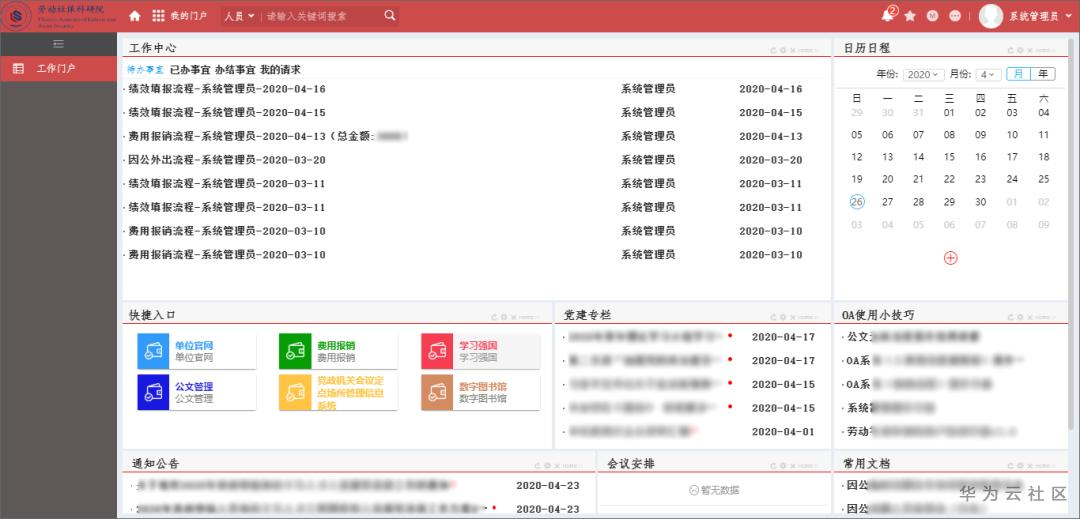This screenshot has height=519, width=1080.
Task: Open the 人员 search type dropdown
Action: tap(239, 16)
